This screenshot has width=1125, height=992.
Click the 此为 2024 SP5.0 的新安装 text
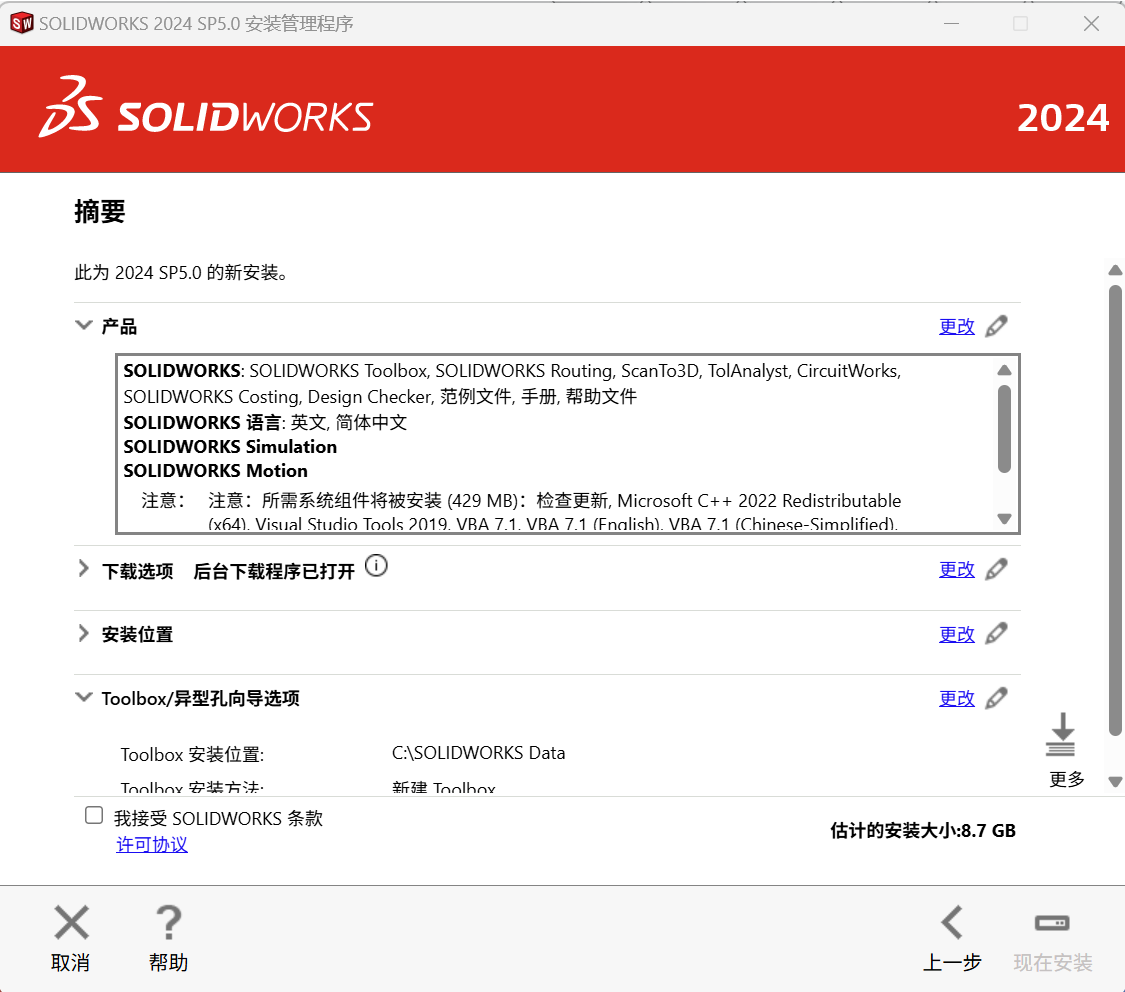coord(182,273)
